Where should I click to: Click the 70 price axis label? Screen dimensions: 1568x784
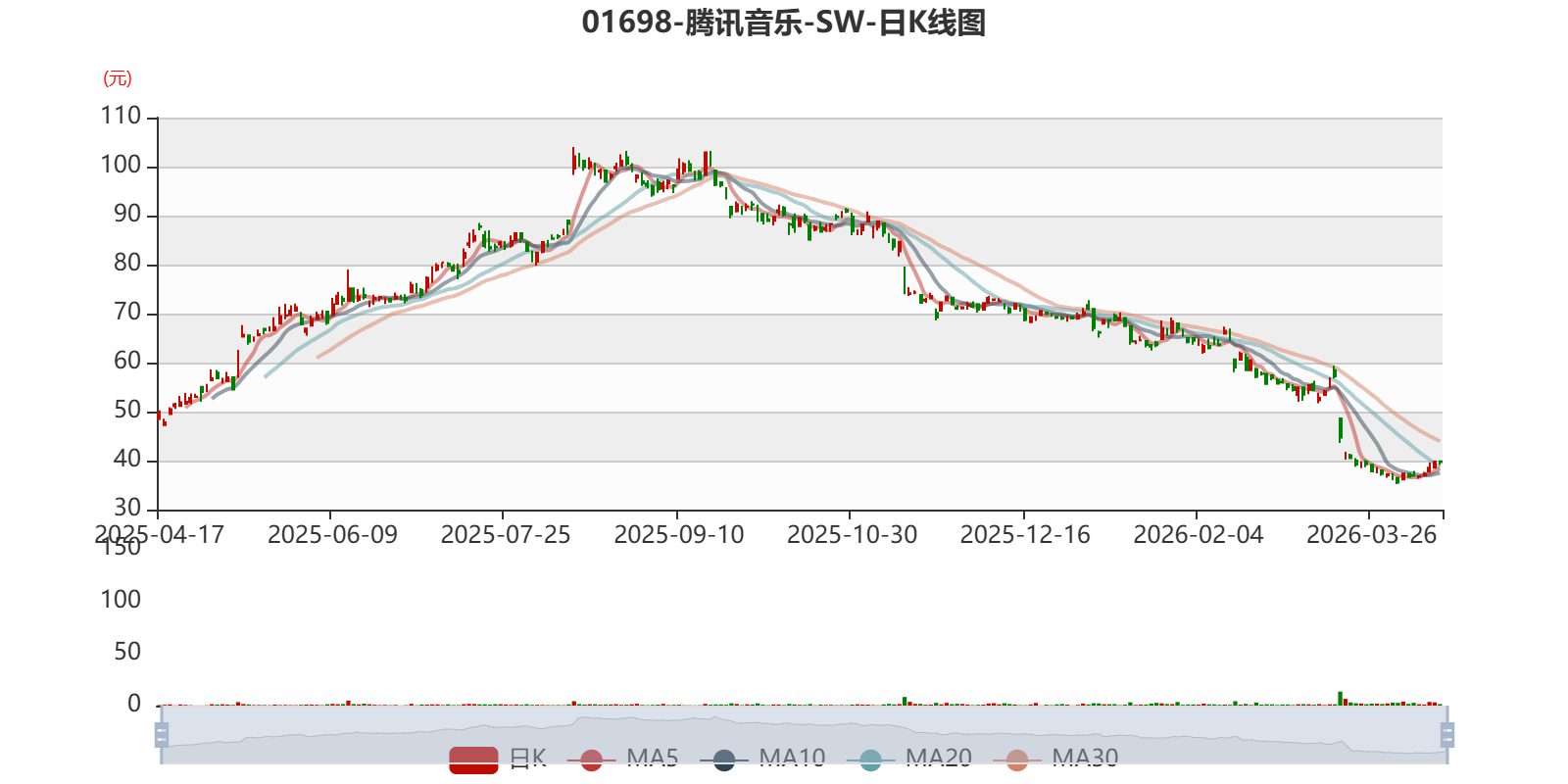click(127, 312)
